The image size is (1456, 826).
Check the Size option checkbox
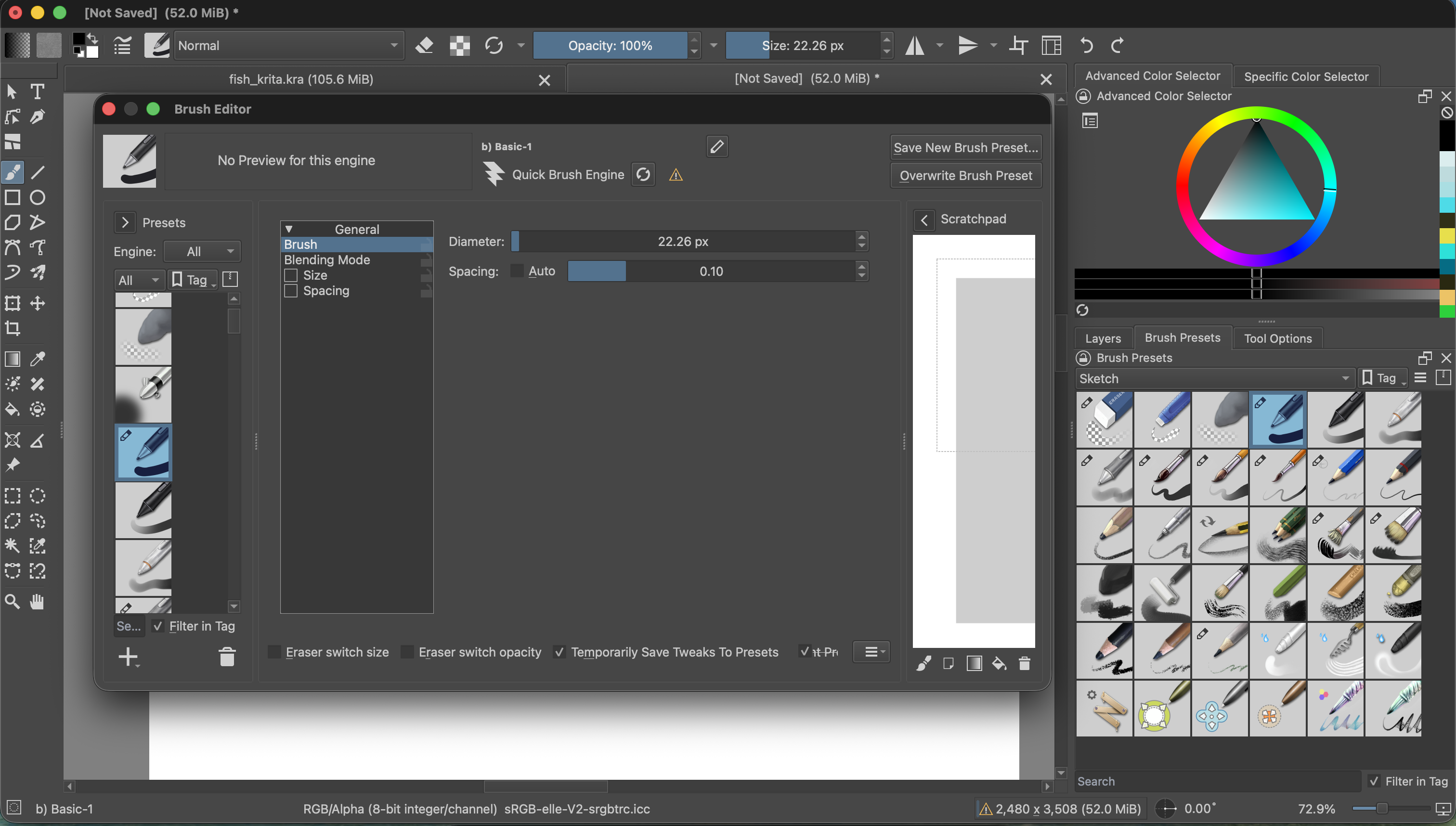click(290, 276)
